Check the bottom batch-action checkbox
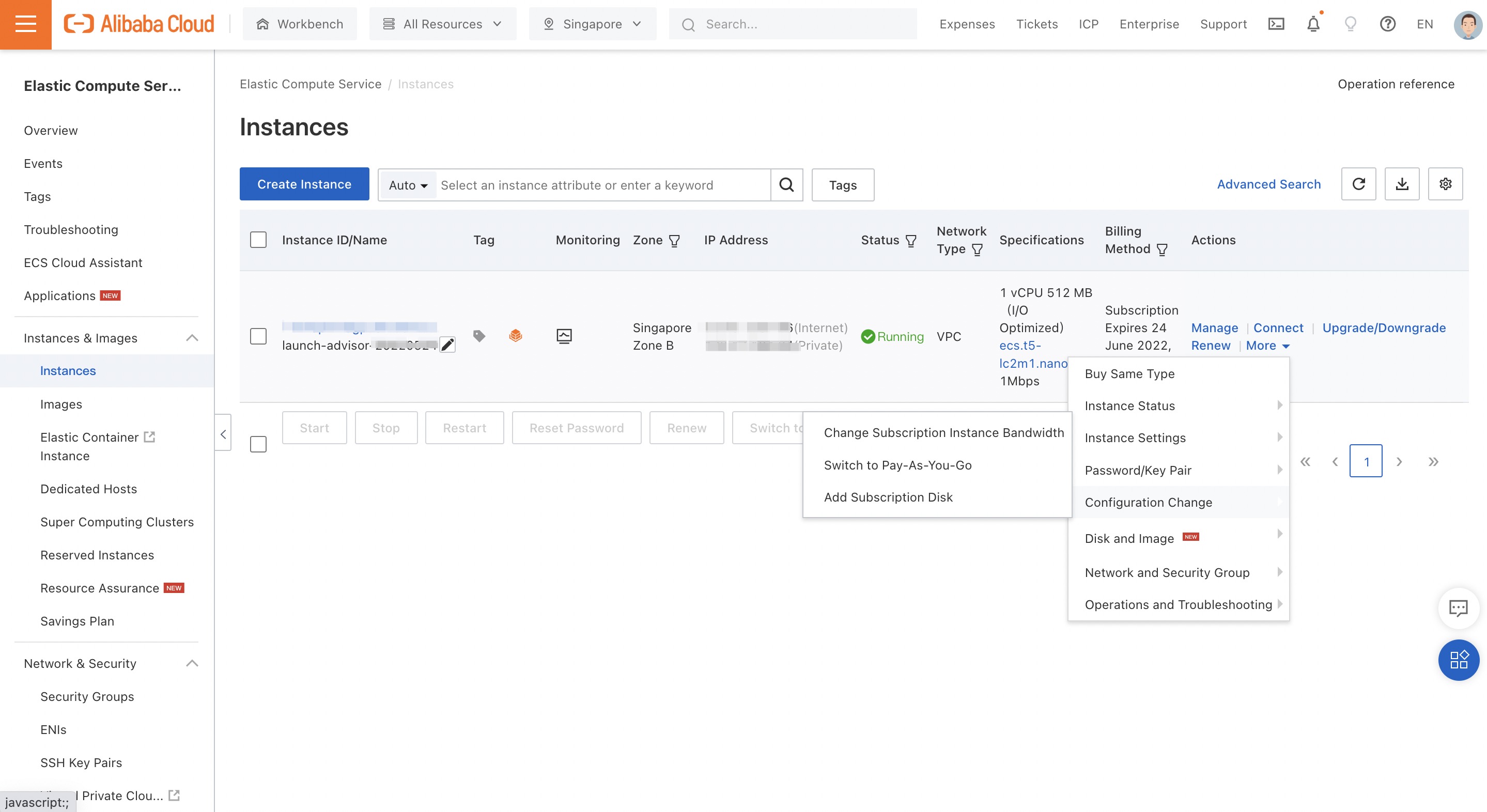The height and width of the screenshot is (812, 1487). point(258,444)
